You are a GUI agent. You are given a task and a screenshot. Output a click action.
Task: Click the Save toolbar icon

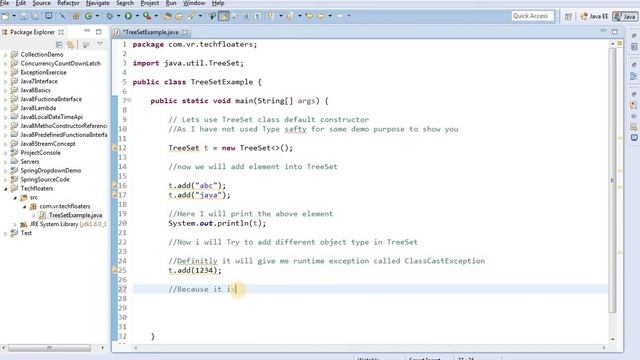(x=23, y=16)
